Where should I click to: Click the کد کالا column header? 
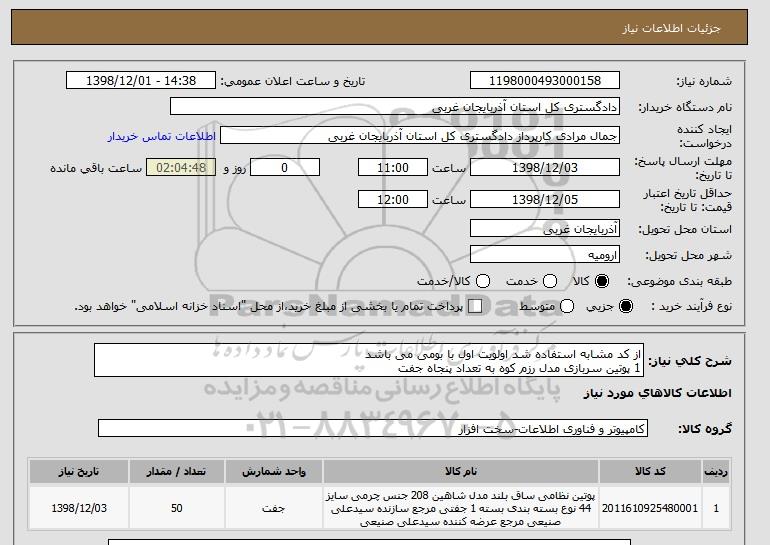[x=650, y=471]
